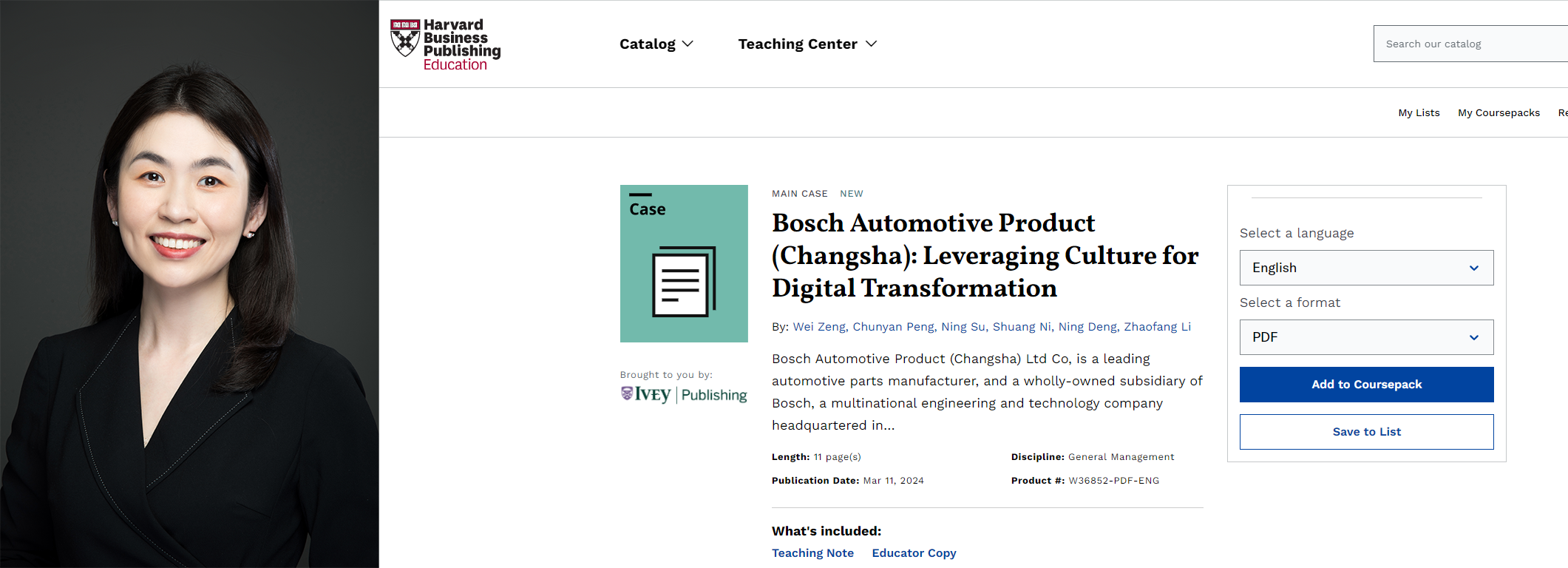Open author Wei Zeng's link
This screenshot has width=1568, height=568.
(x=819, y=326)
